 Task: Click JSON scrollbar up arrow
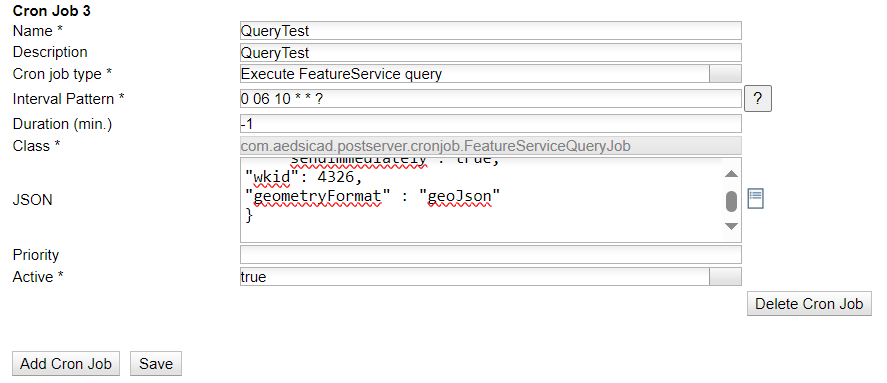click(x=731, y=174)
